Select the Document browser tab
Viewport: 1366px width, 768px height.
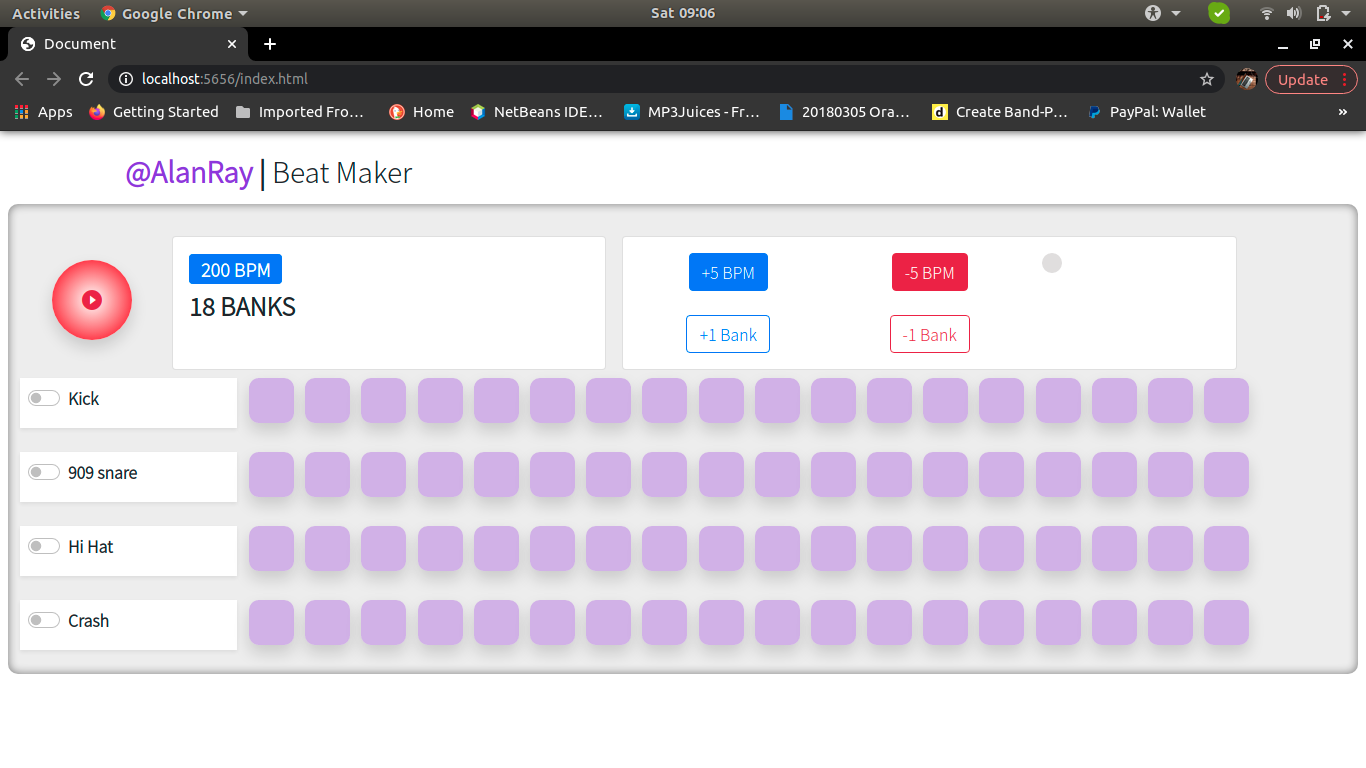(120, 44)
